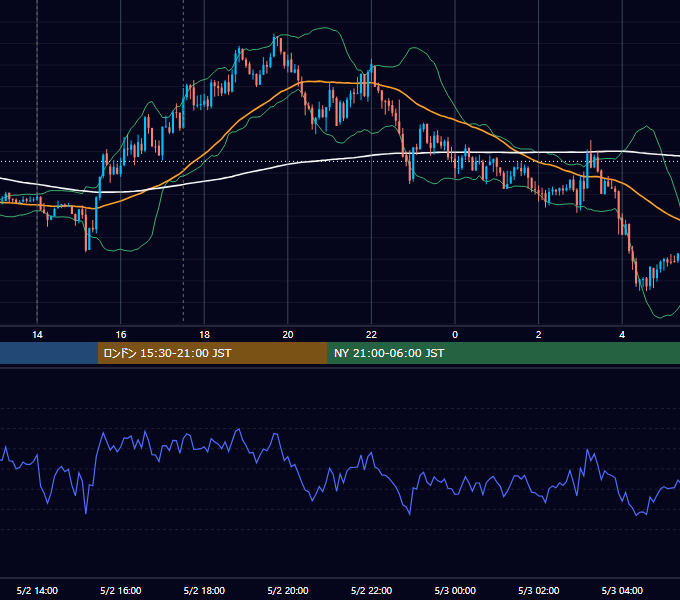Image resolution: width=680 pixels, height=600 pixels.
Task: Click the 14 hour axis label
Action: pos(37,335)
